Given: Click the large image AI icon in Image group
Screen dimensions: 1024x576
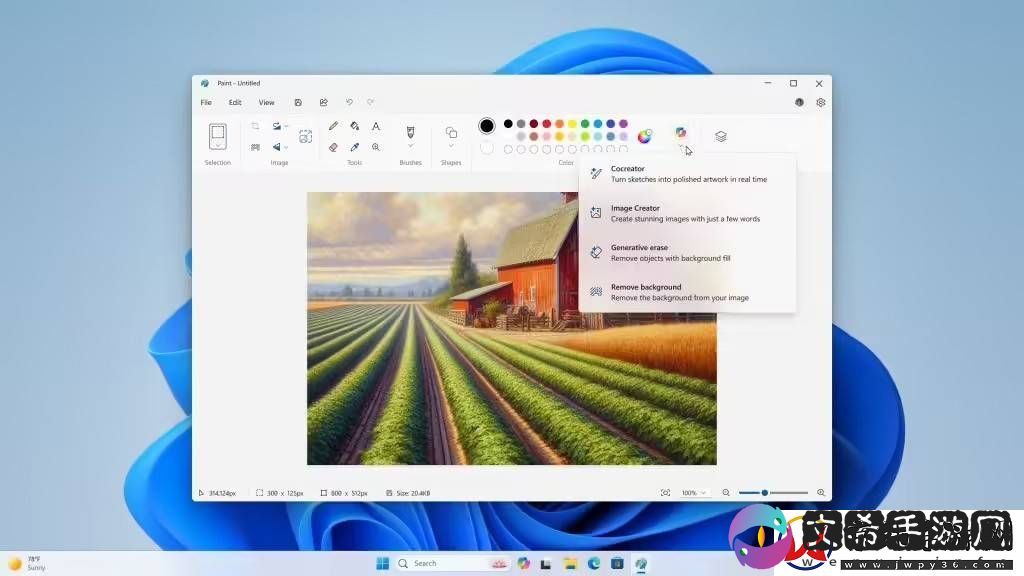Looking at the screenshot, I should click(x=305, y=136).
